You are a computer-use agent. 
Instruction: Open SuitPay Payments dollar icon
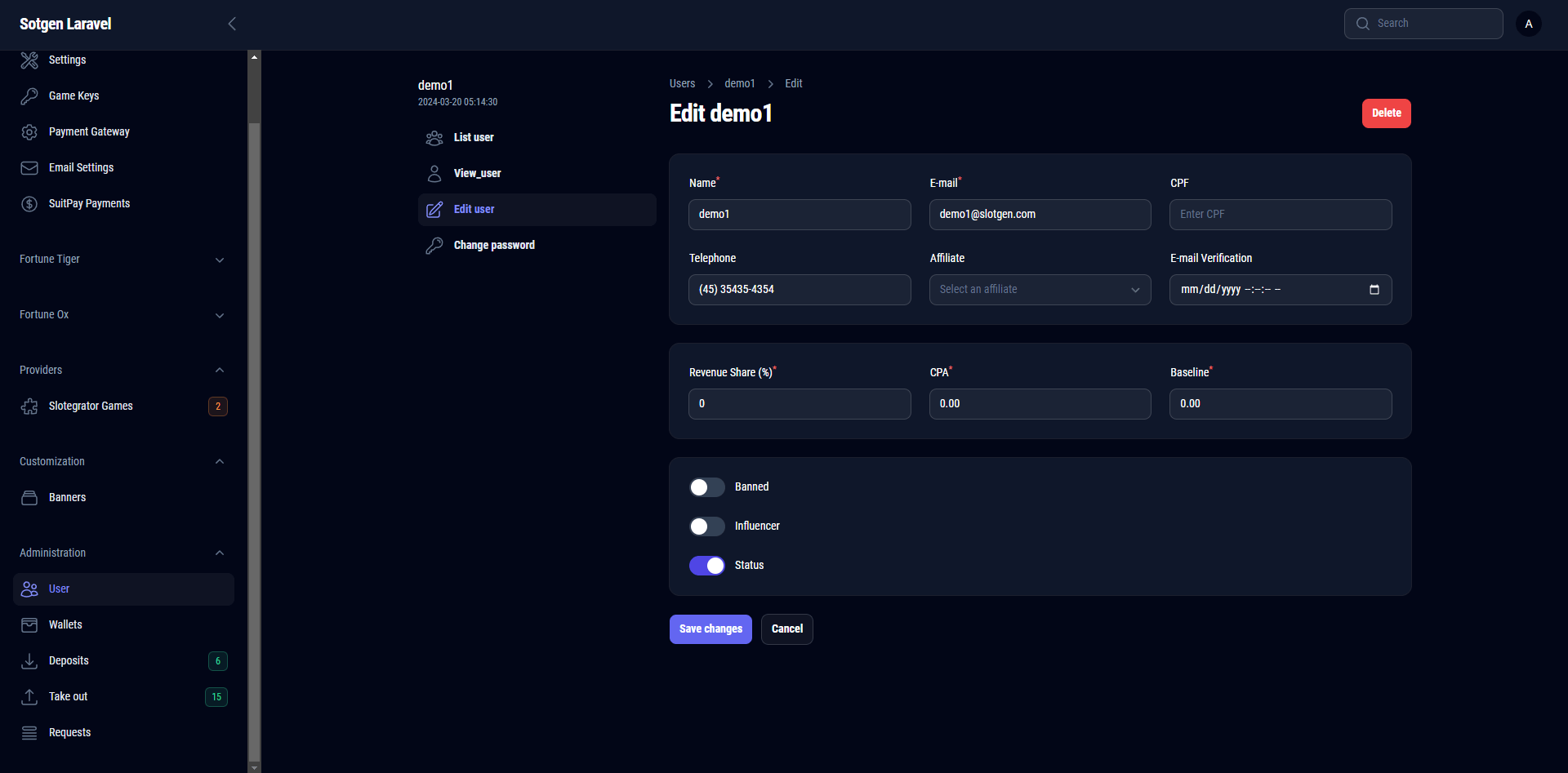(29, 204)
